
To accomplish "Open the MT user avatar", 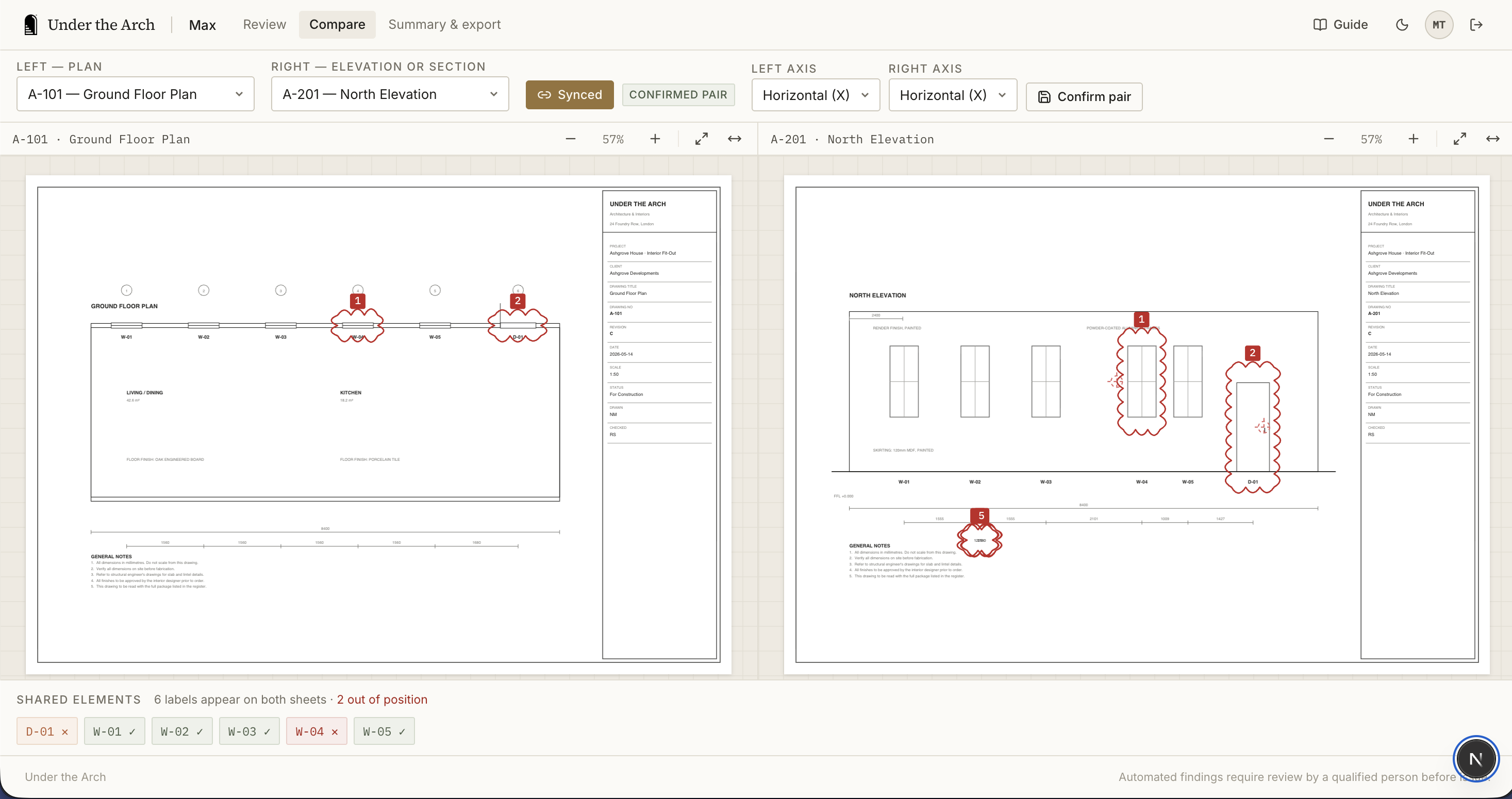I will pyautogui.click(x=1439, y=25).
